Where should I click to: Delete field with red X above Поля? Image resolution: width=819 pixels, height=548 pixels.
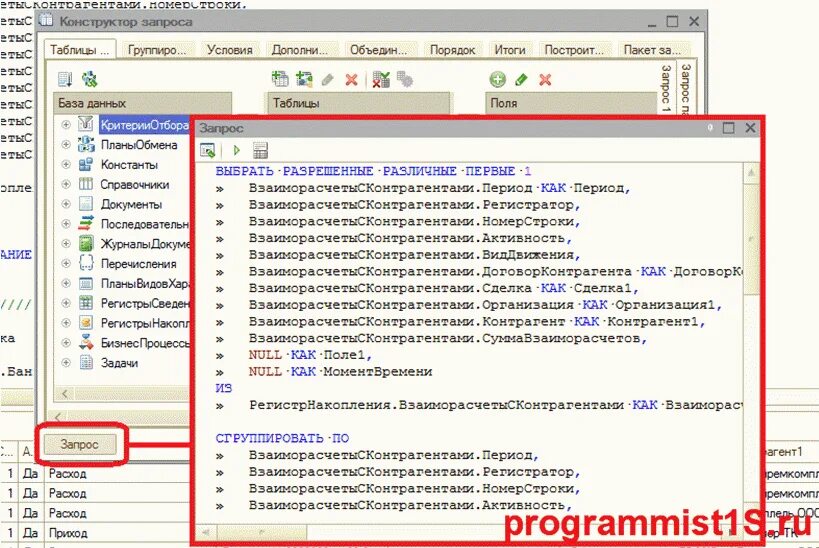pyautogui.click(x=545, y=79)
